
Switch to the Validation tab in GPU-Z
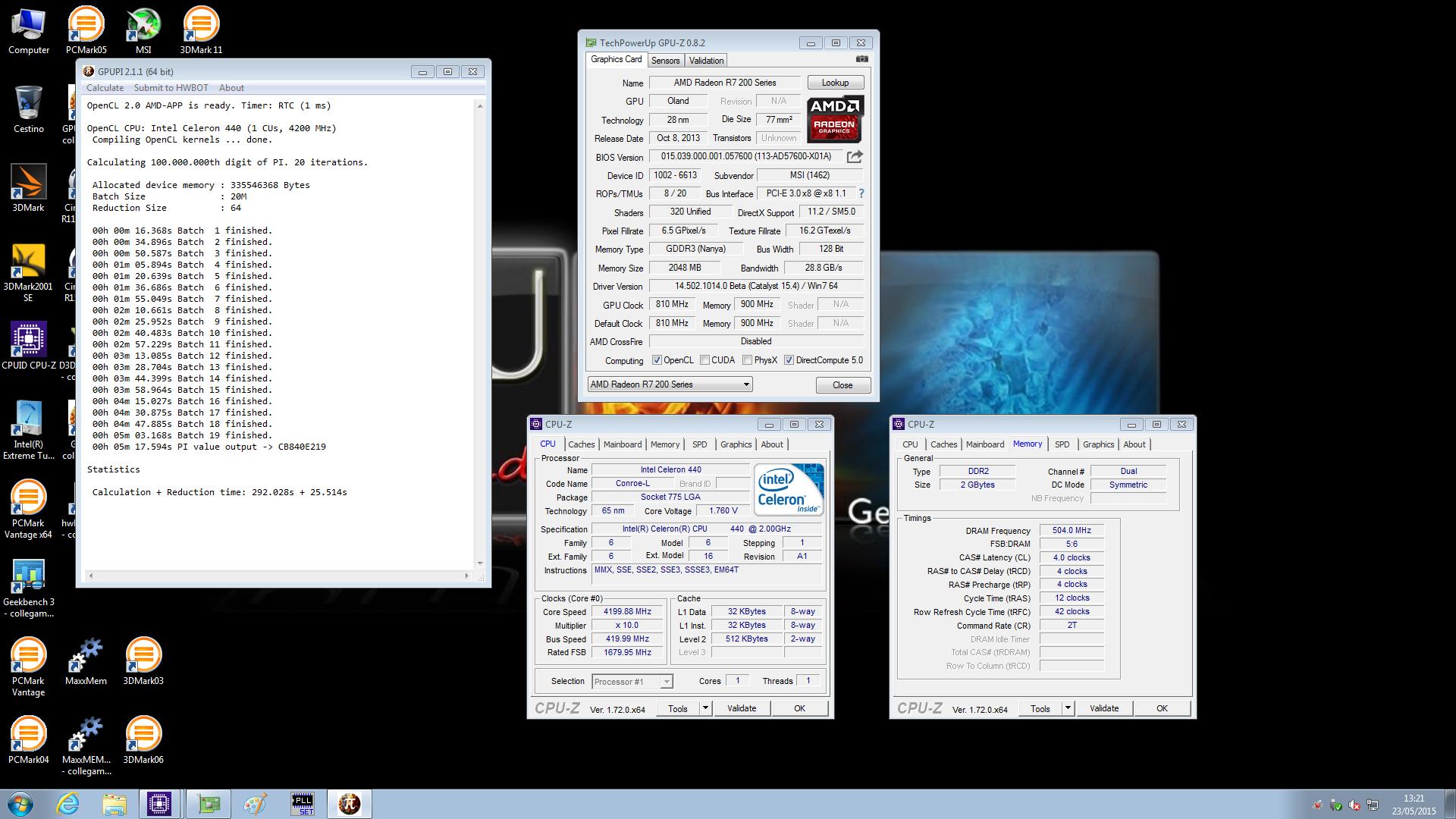pos(706,61)
